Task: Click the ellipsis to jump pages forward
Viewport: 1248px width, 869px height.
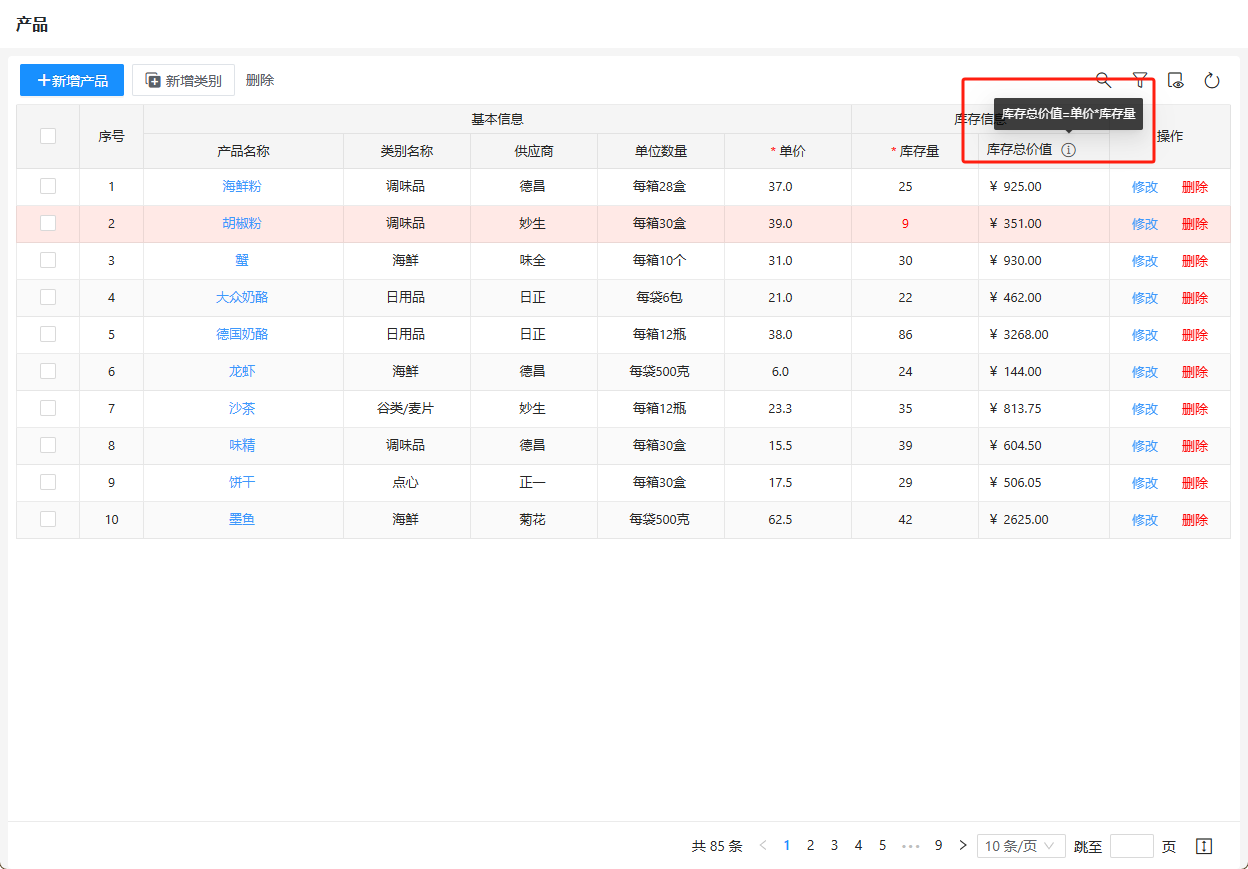Action: [910, 846]
